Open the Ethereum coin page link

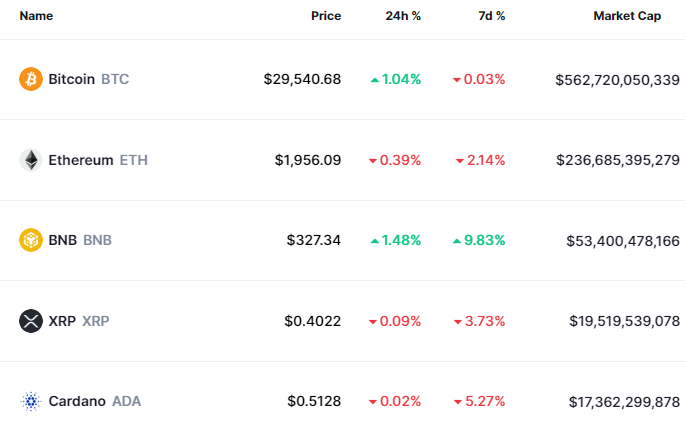[80, 160]
